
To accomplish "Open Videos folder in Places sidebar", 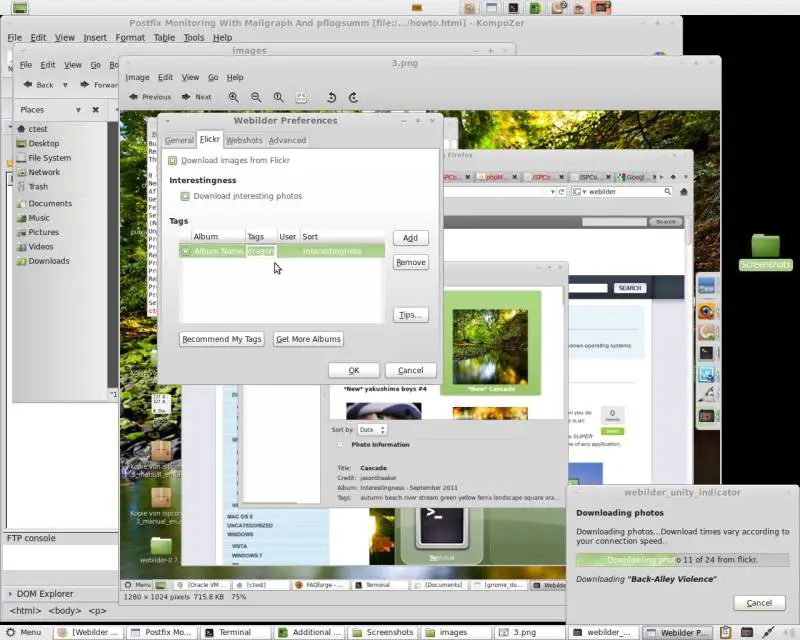I will click(35, 246).
